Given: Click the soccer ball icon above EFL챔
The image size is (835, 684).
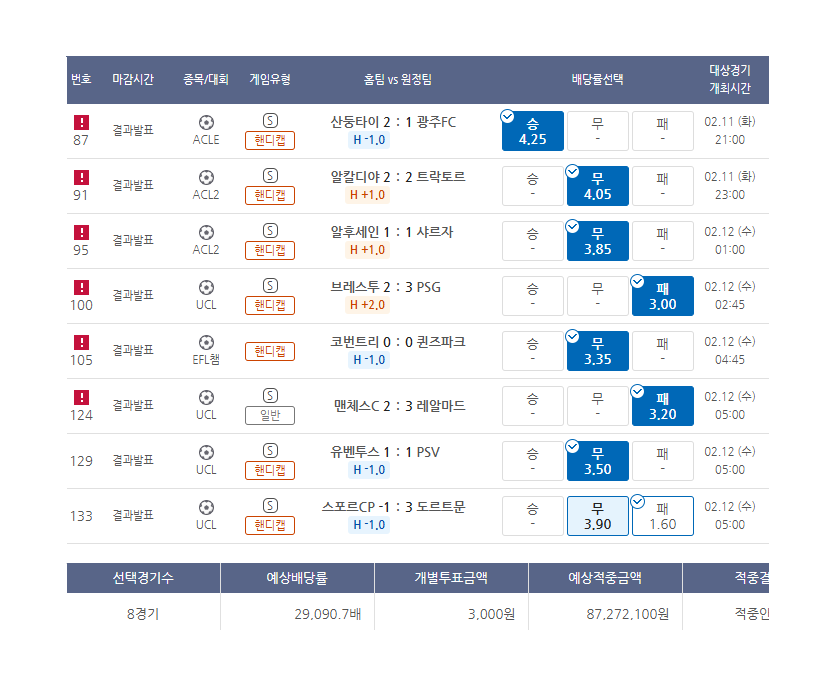Looking at the screenshot, I should click(206, 342).
